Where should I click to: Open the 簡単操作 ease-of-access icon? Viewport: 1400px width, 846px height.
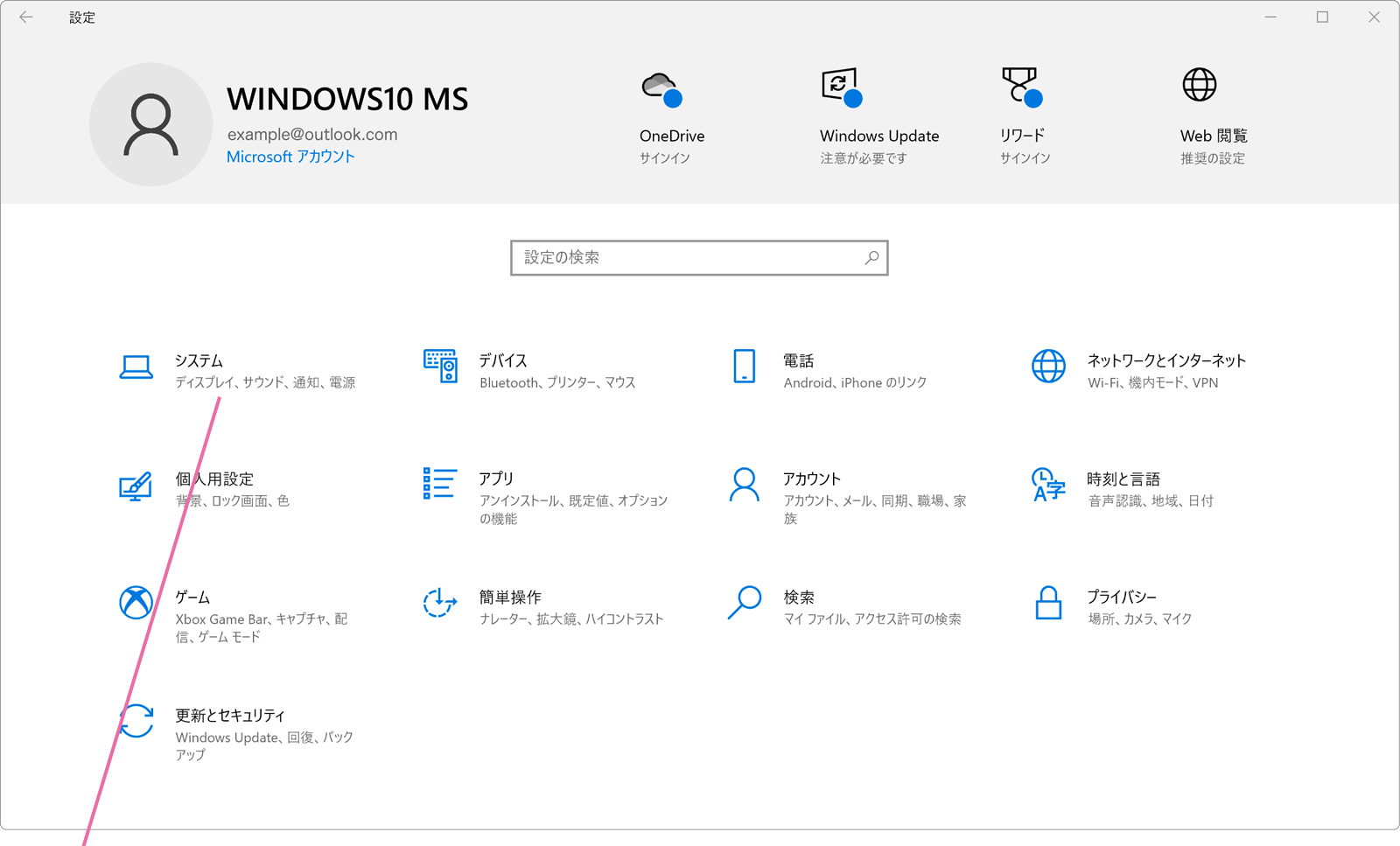coord(440,602)
